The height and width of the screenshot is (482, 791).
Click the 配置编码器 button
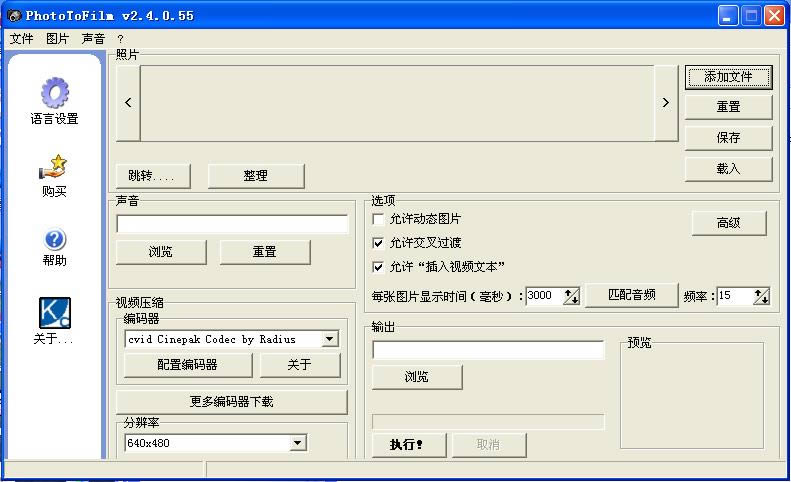(x=188, y=365)
